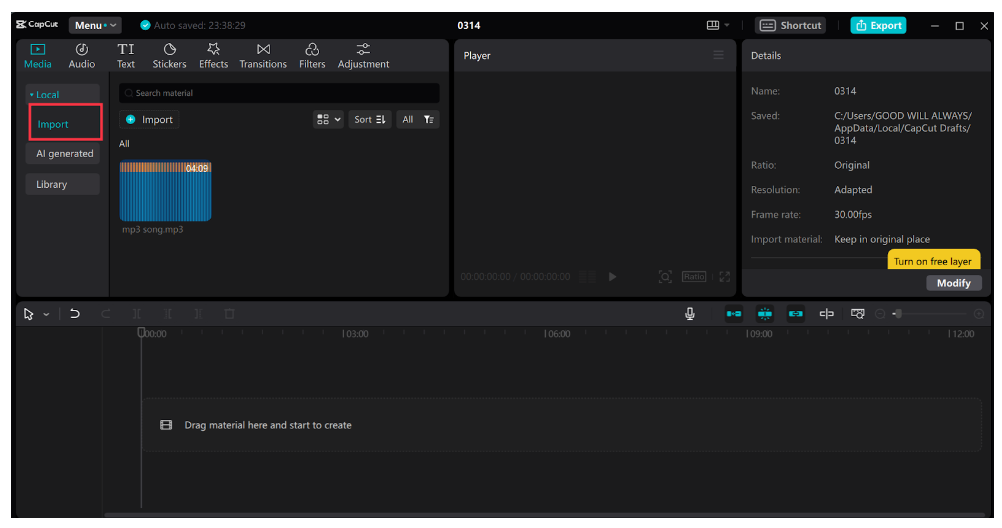The height and width of the screenshot is (528, 1002).
Task: Open the grid view mode dropdown
Action: pos(328,120)
